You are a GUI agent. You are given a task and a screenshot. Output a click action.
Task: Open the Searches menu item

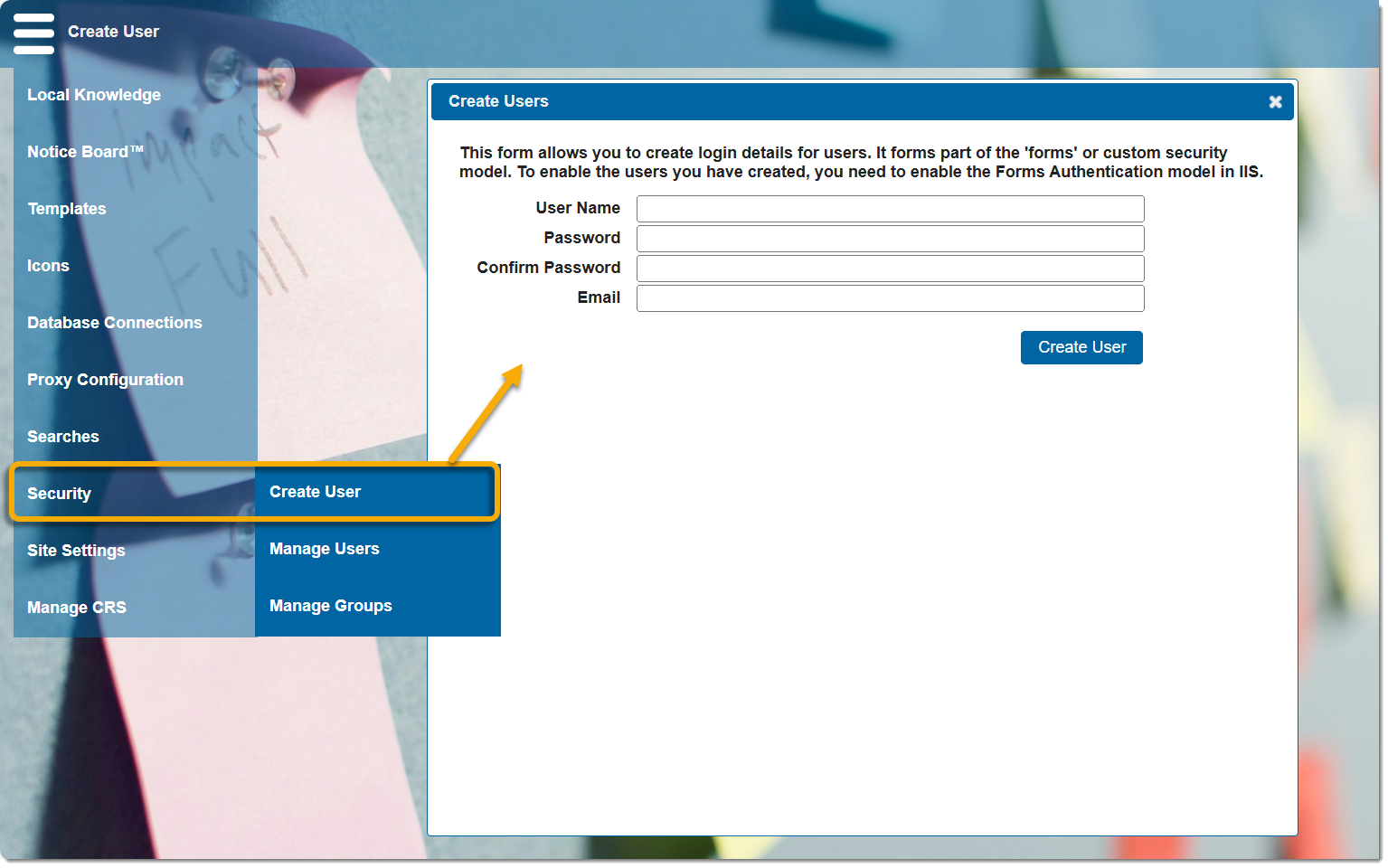coord(63,437)
